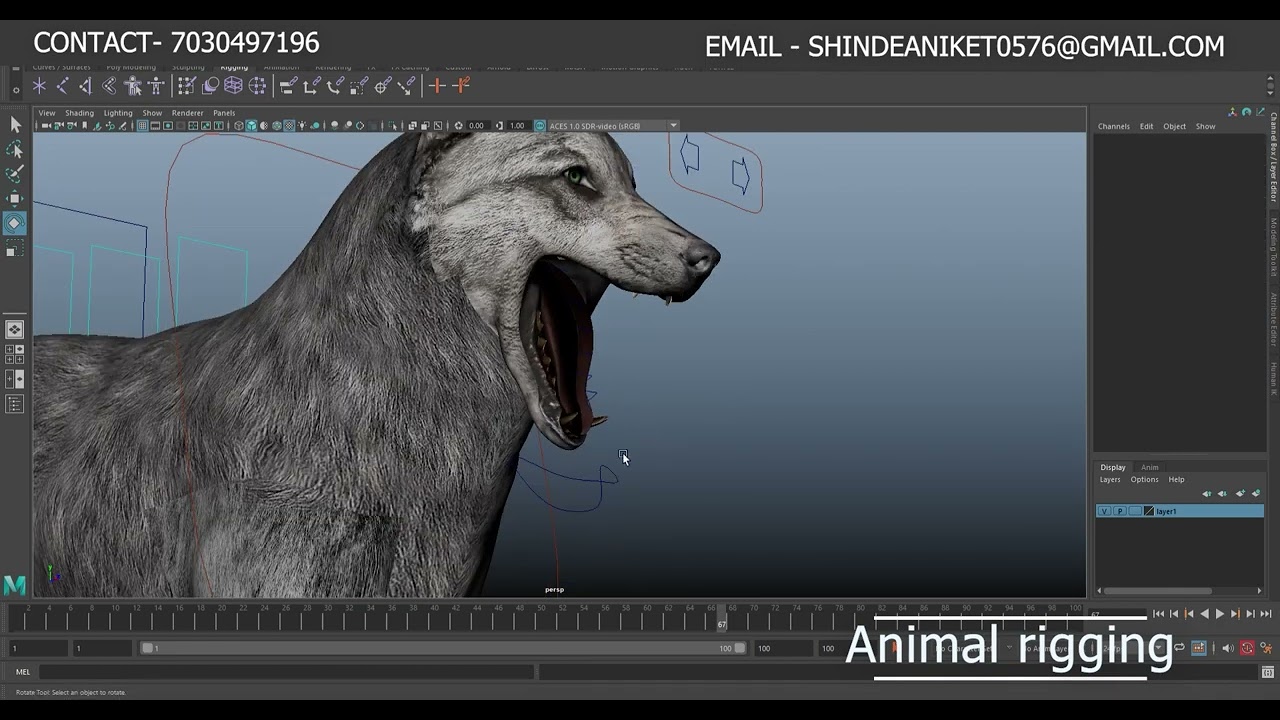Open the viewport View menu

click(x=47, y=113)
